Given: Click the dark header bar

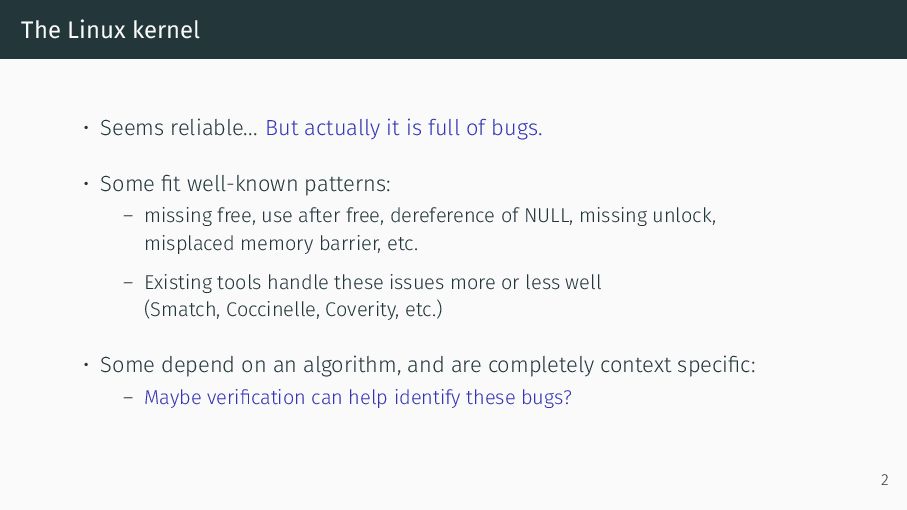Looking at the screenshot, I should coord(454,29).
